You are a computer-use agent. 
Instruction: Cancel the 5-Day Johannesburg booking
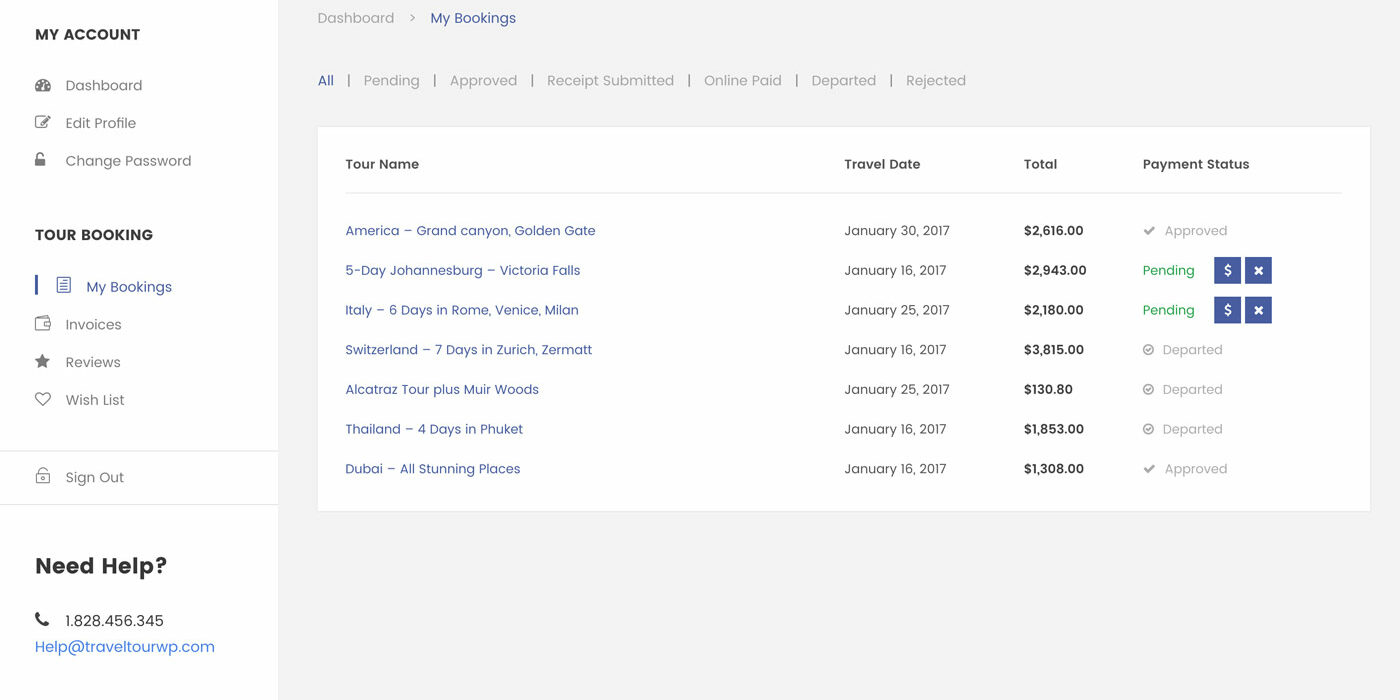coord(1258,270)
